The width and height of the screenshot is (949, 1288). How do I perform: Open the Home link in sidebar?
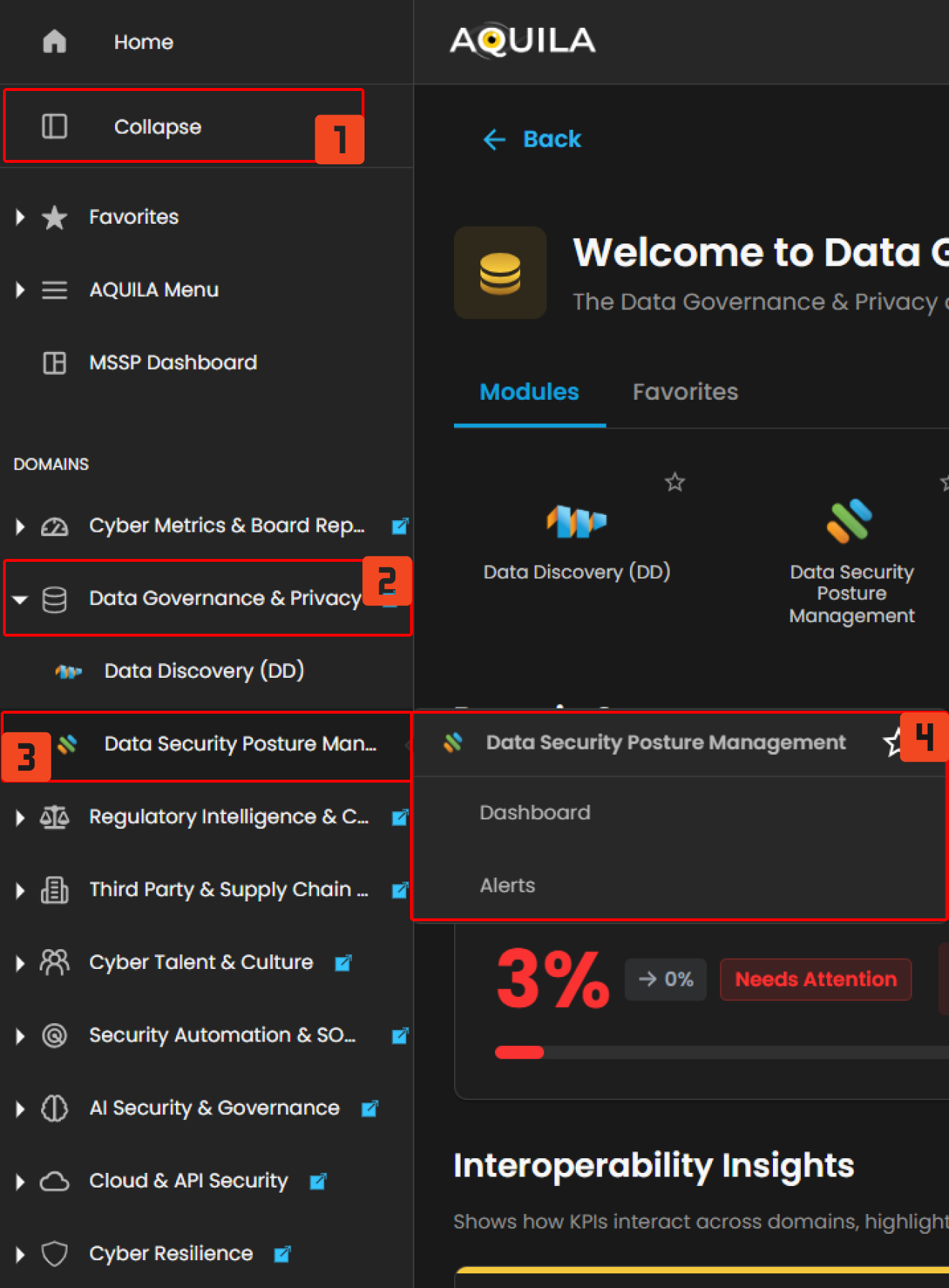pos(144,42)
